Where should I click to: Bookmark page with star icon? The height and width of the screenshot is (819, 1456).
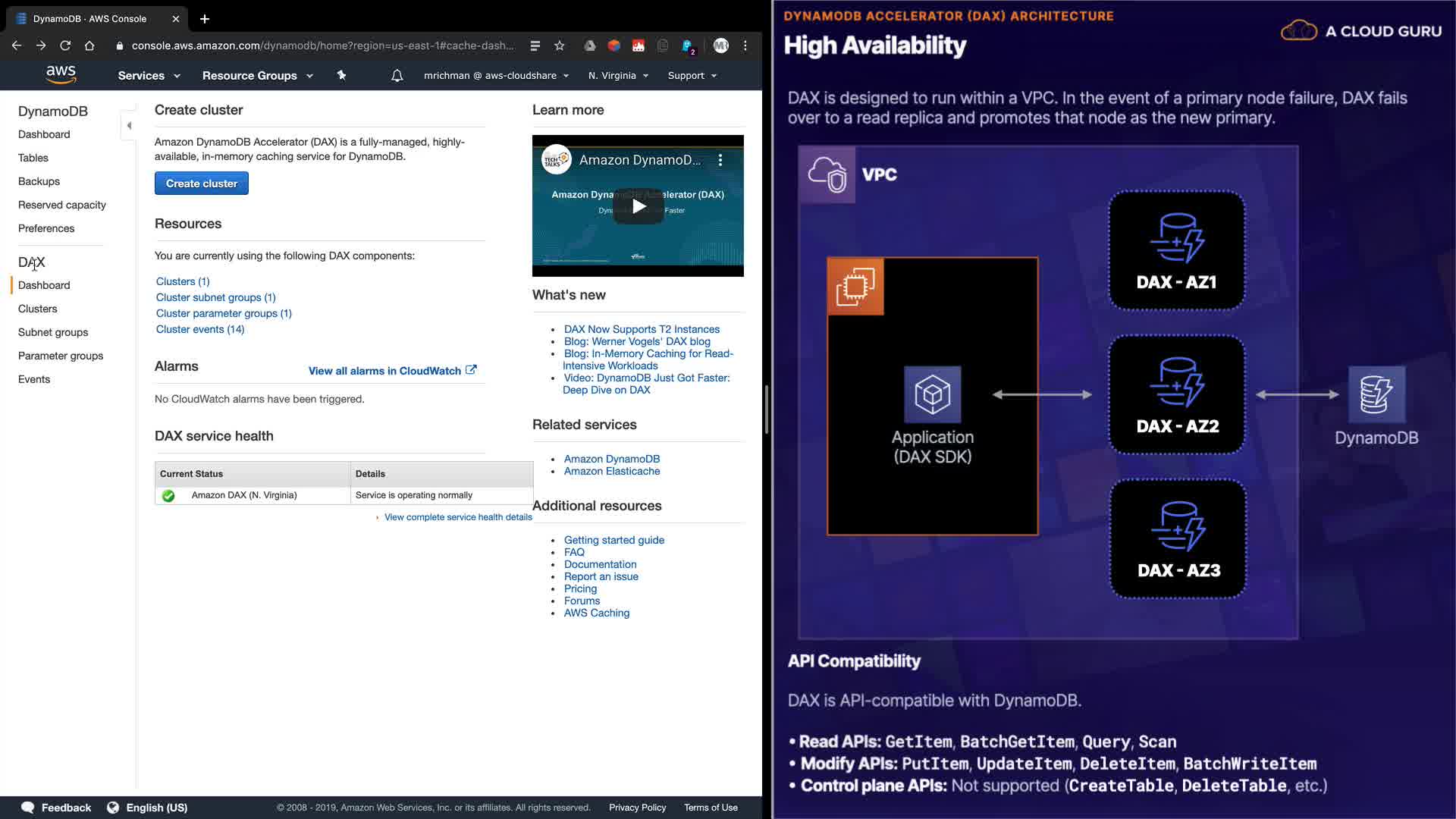[x=560, y=45]
